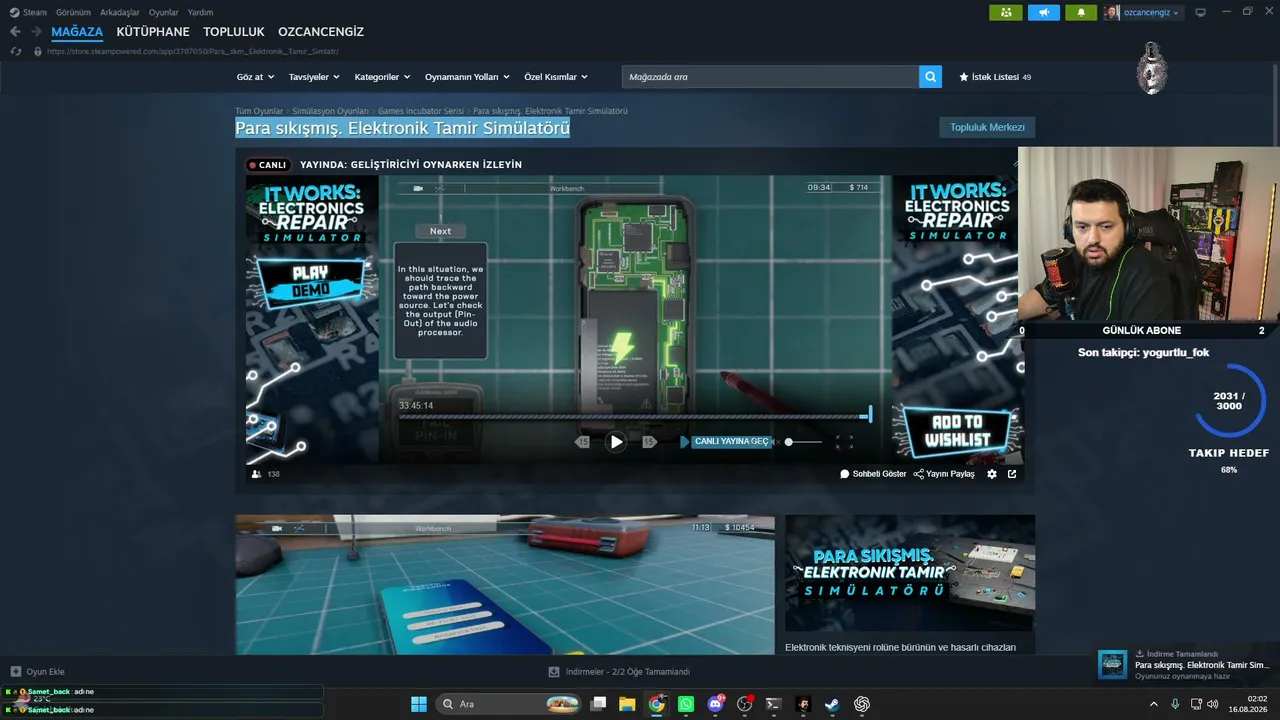The width and height of the screenshot is (1280, 720).
Task: Open ChatGPT from the taskbar
Action: (x=862, y=704)
